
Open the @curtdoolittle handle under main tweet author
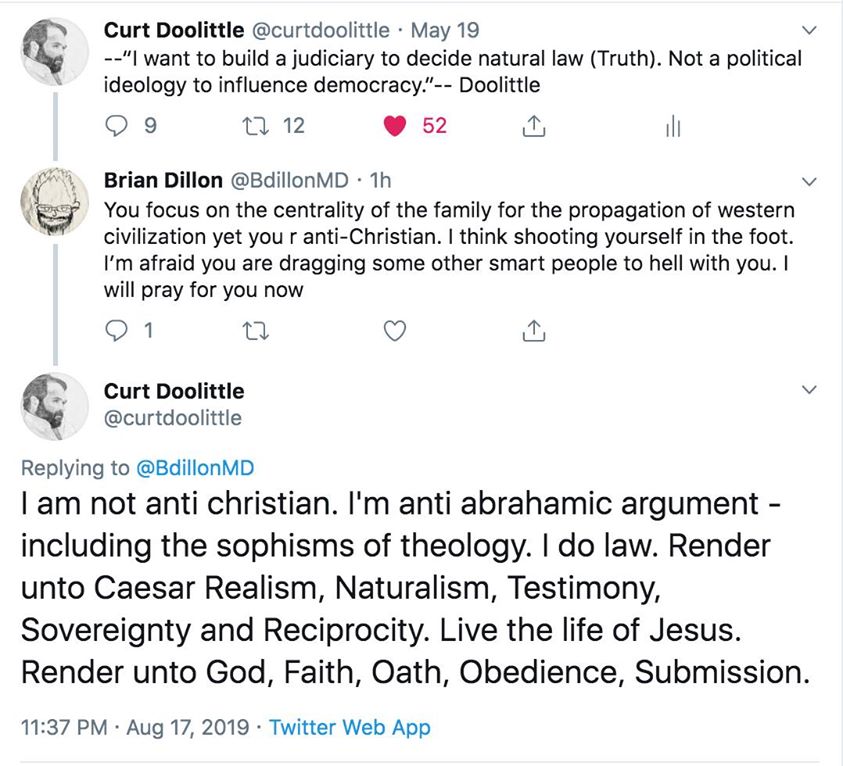173,418
